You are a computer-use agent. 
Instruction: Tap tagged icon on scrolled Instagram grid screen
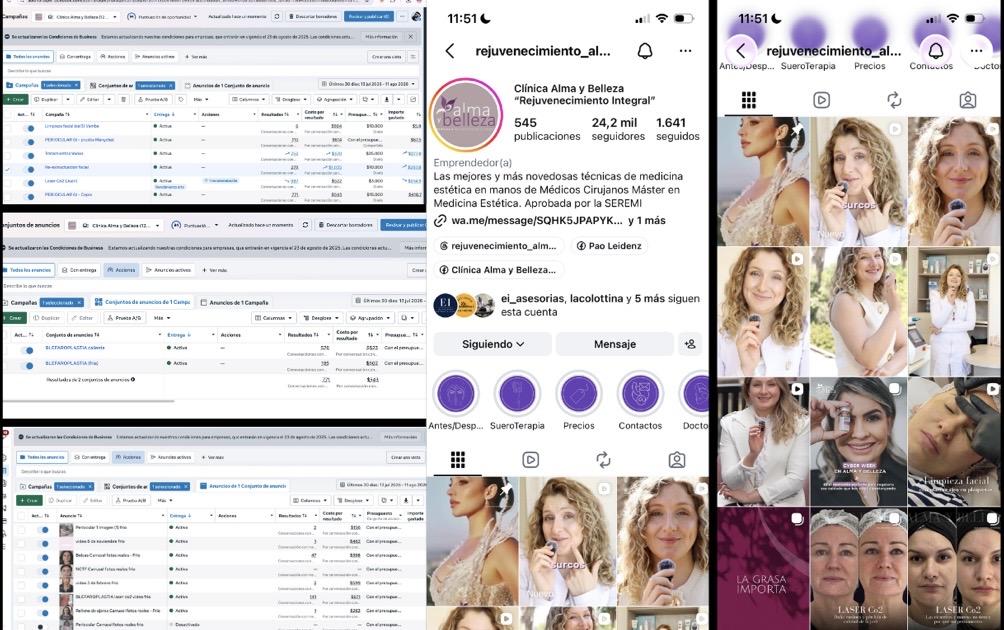pos(968,100)
